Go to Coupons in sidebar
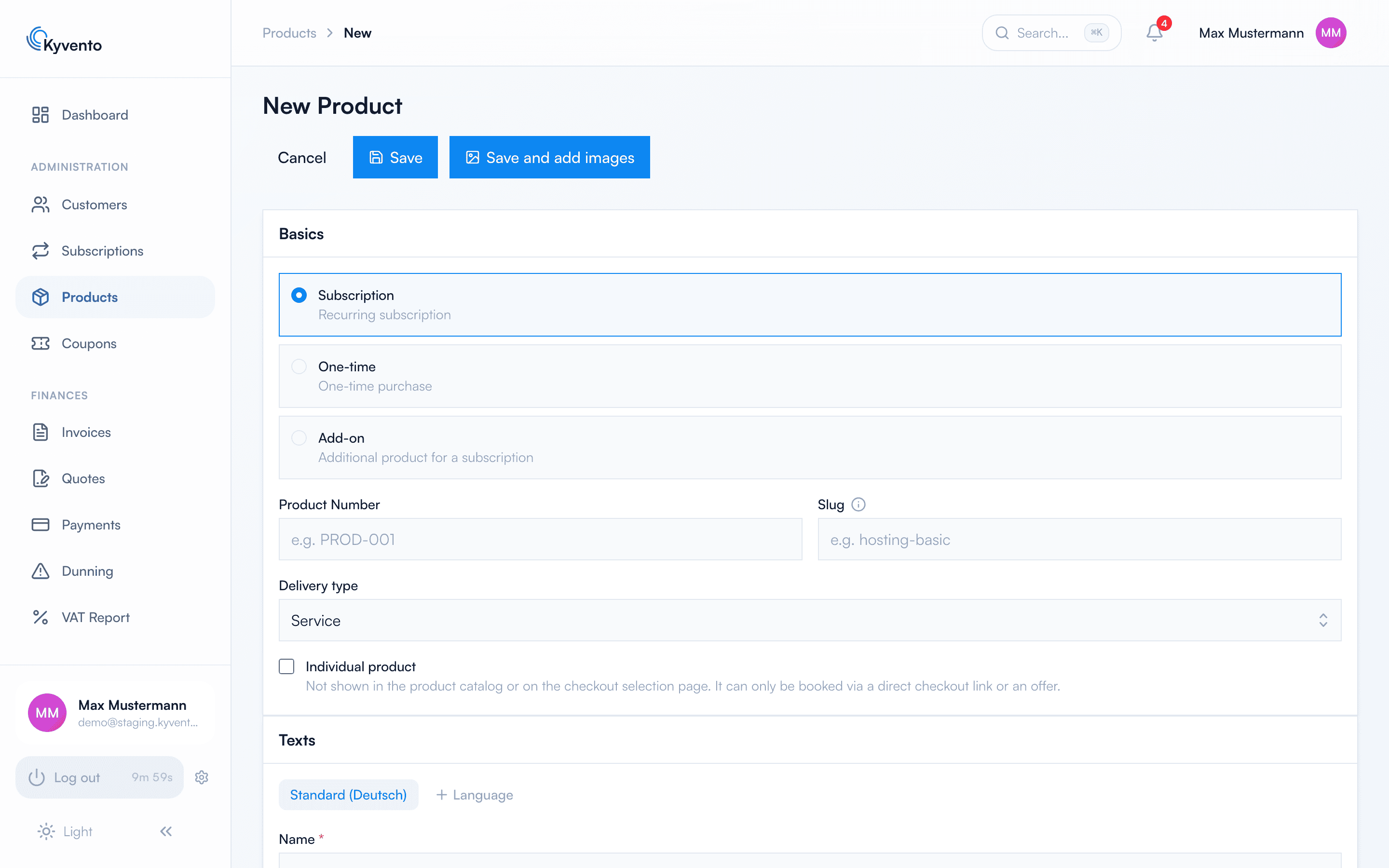Screen dimensions: 1389x868 [x=115, y=343]
